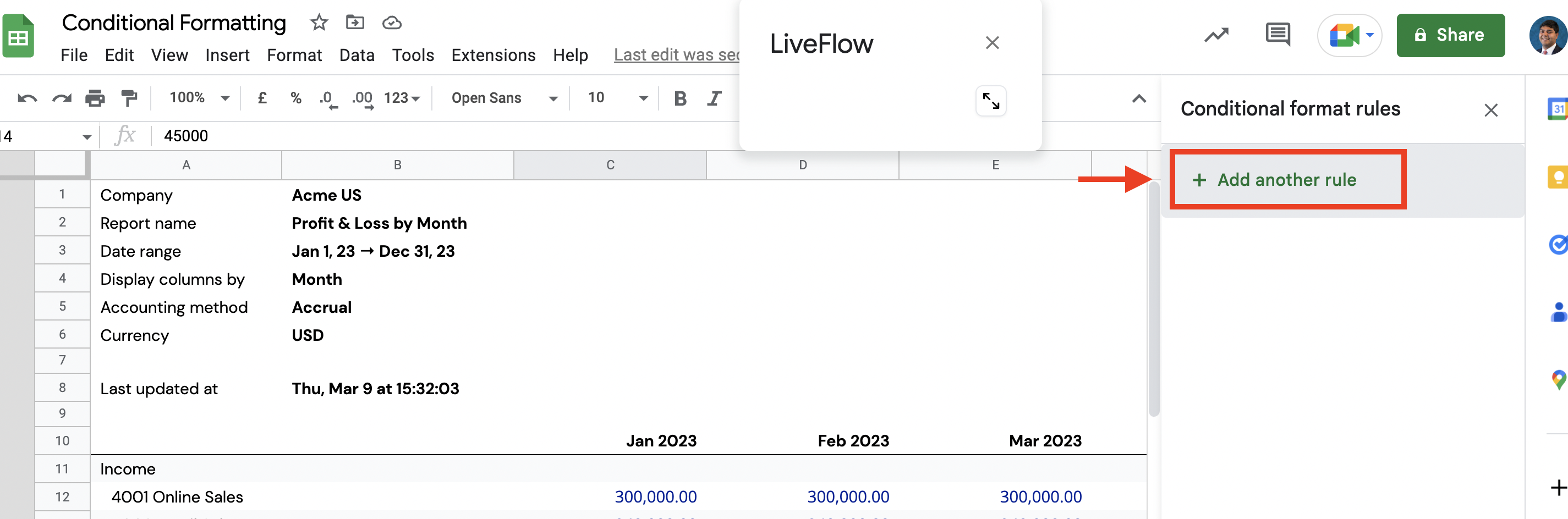The width and height of the screenshot is (1568, 519).
Task: Select the Acme US cell
Action: coord(397,195)
